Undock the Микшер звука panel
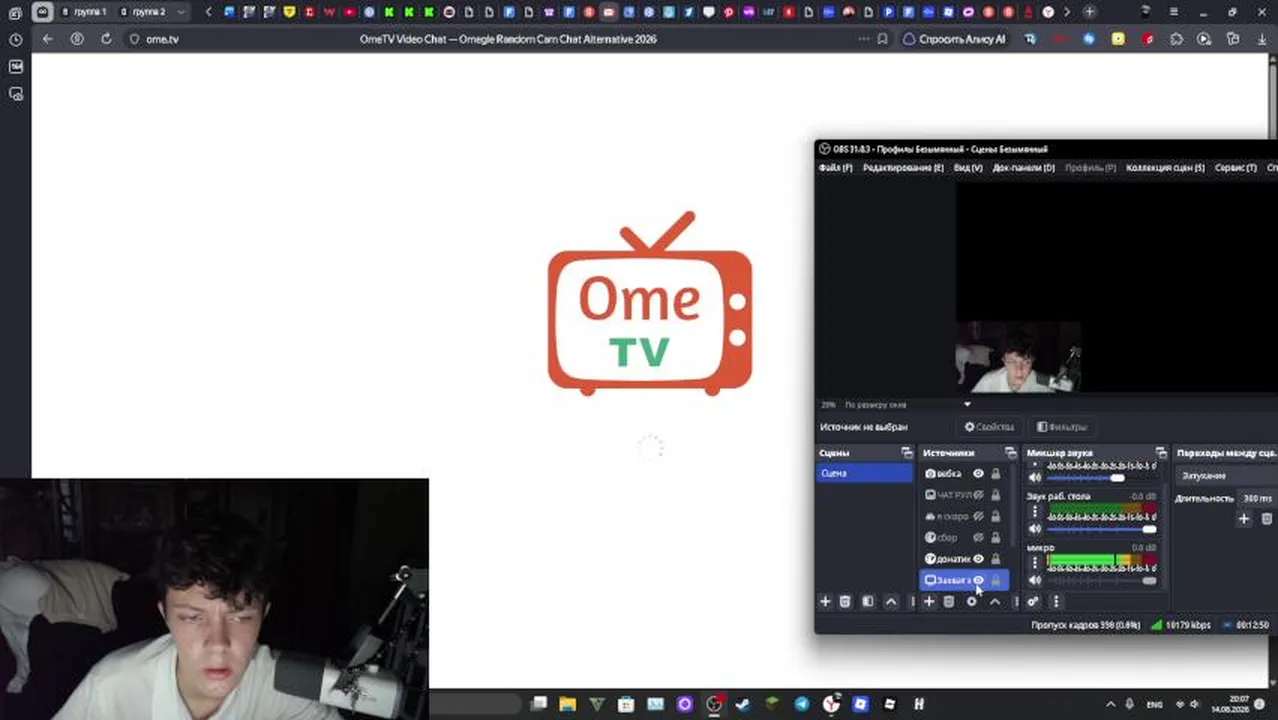The height and width of the screenshot is (720, 1278). tap(1161, 453)
